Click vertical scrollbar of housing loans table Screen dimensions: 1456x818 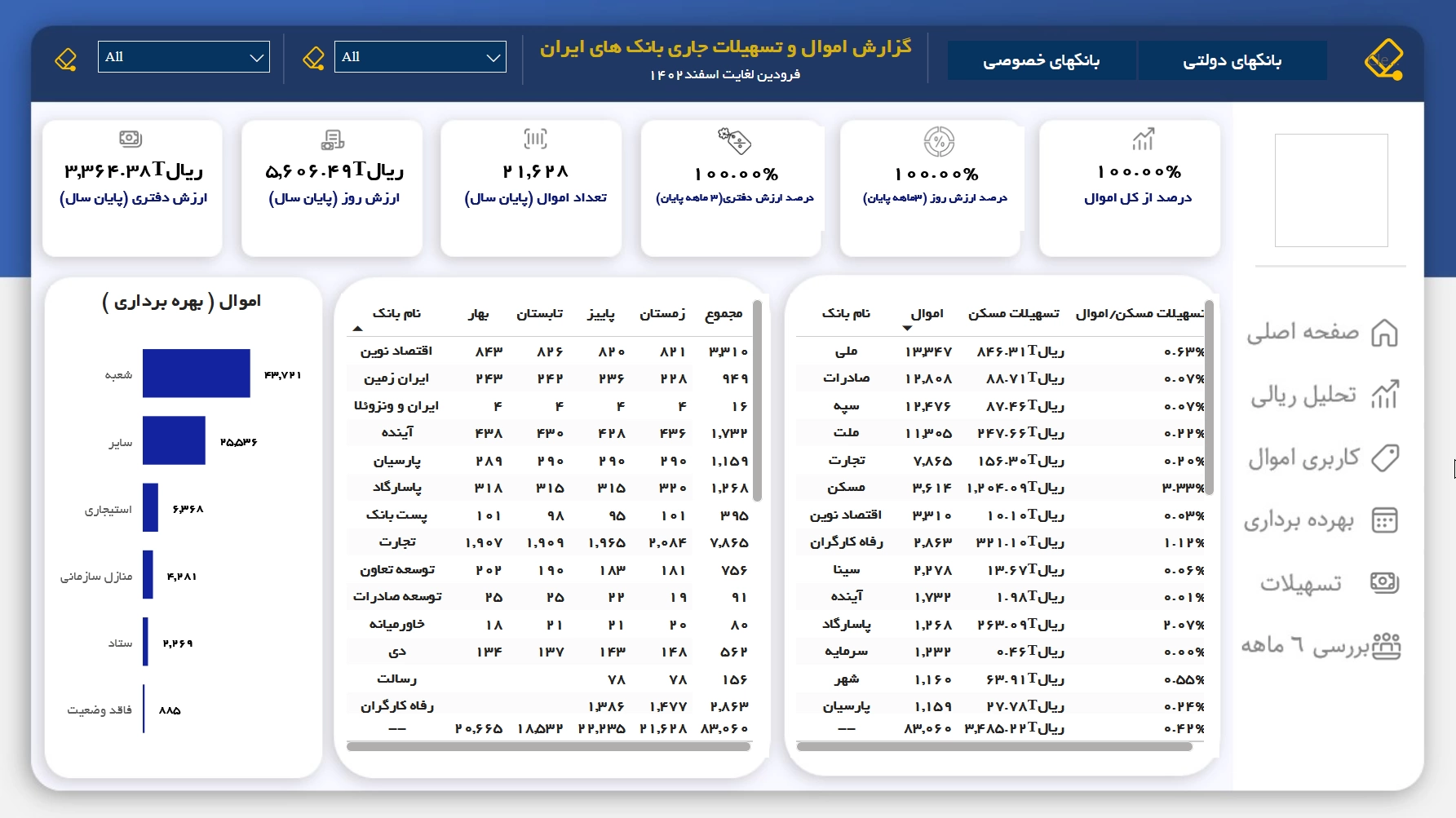(1209, 397)
